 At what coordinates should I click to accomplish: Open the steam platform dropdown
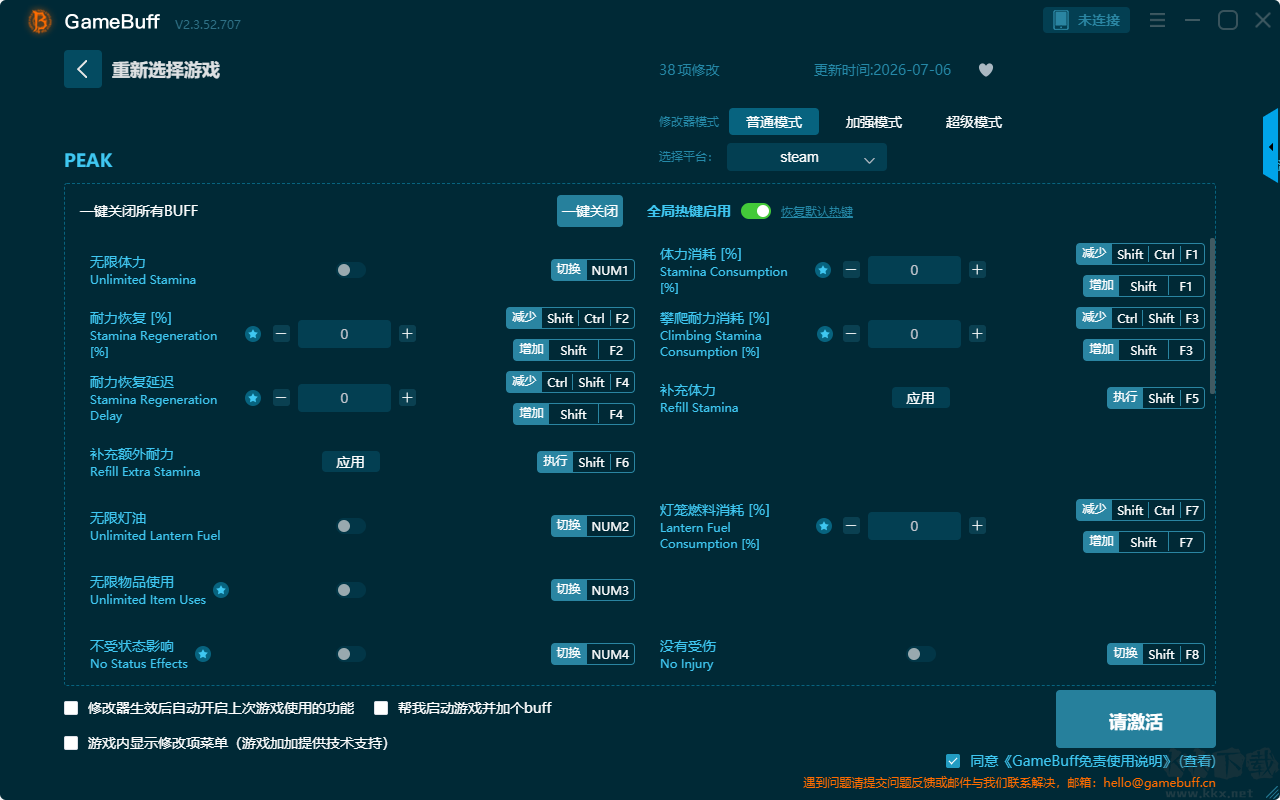point(807,157)
